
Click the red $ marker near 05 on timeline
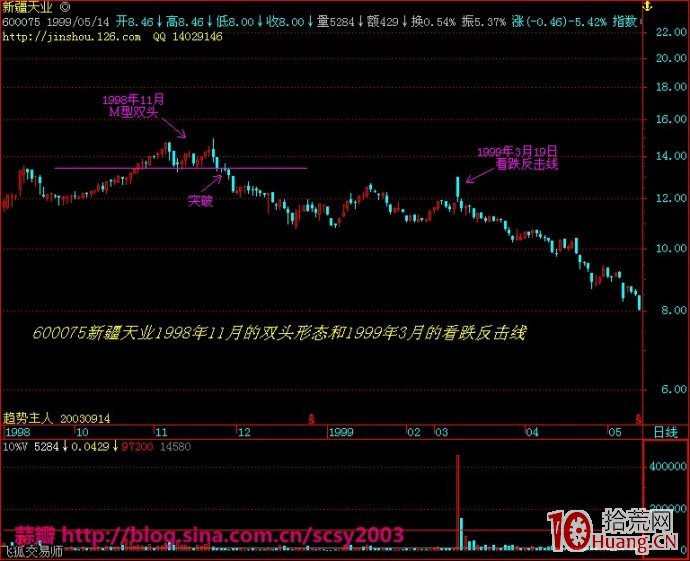(x=639, y=418)
